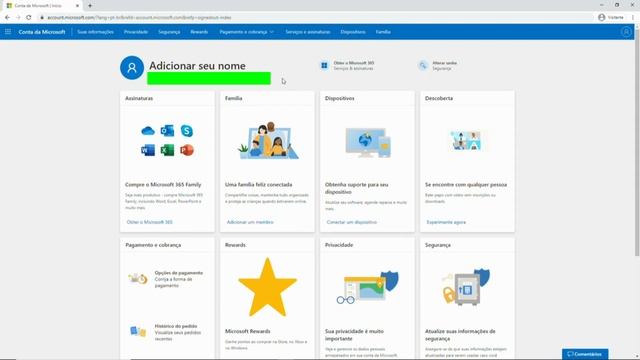This screenshot has width=640, height=360.
Task: Click Família card title
Action: click(233, 98)
